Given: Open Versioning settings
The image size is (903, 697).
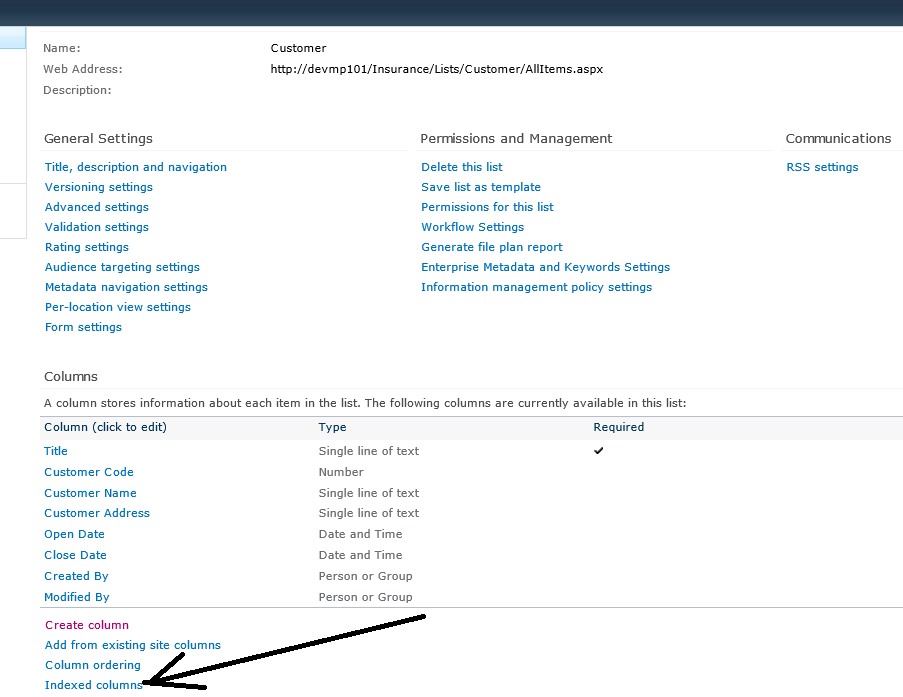Looking at the screenshot, I should coord(98,187).
